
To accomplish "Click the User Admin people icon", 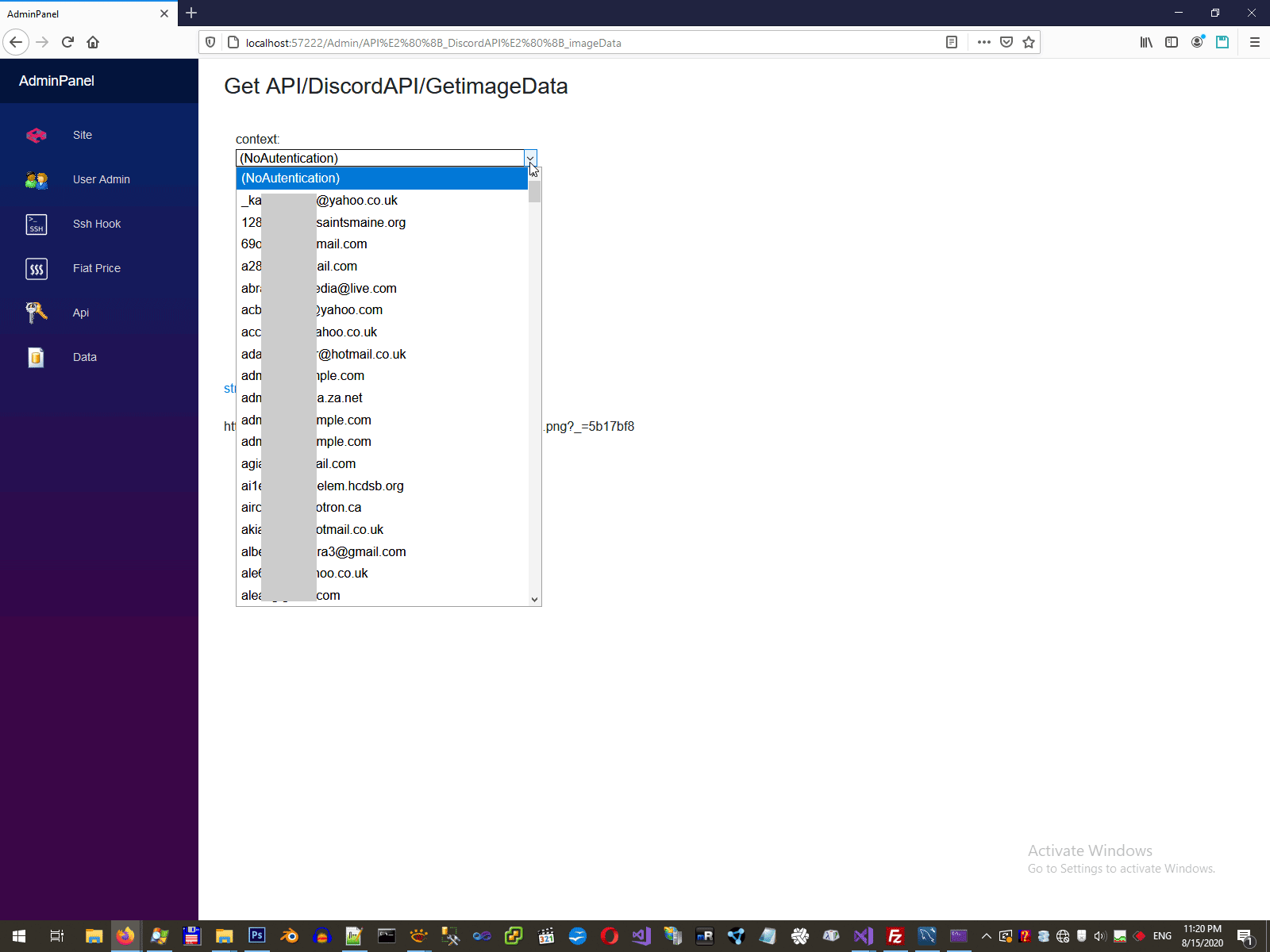I will [x=37, y=179].
